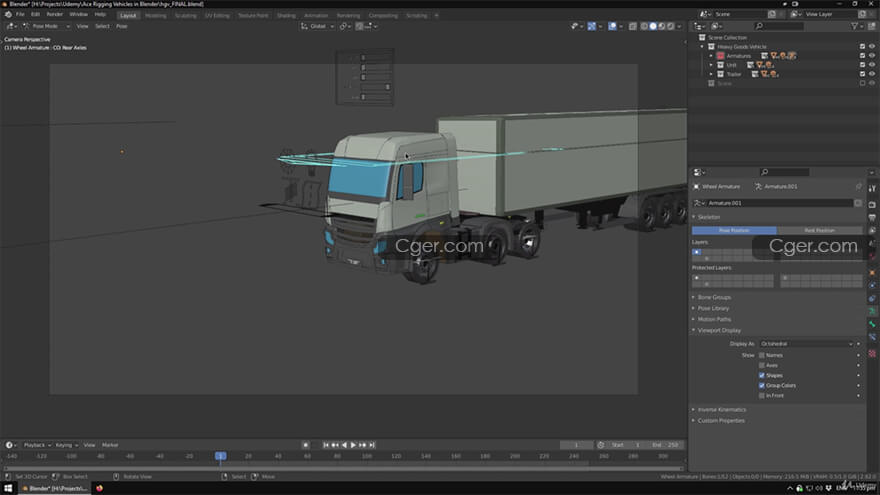Open the timeline Playback popover
This screenshot has height=495, width=880.
(38, 445)
